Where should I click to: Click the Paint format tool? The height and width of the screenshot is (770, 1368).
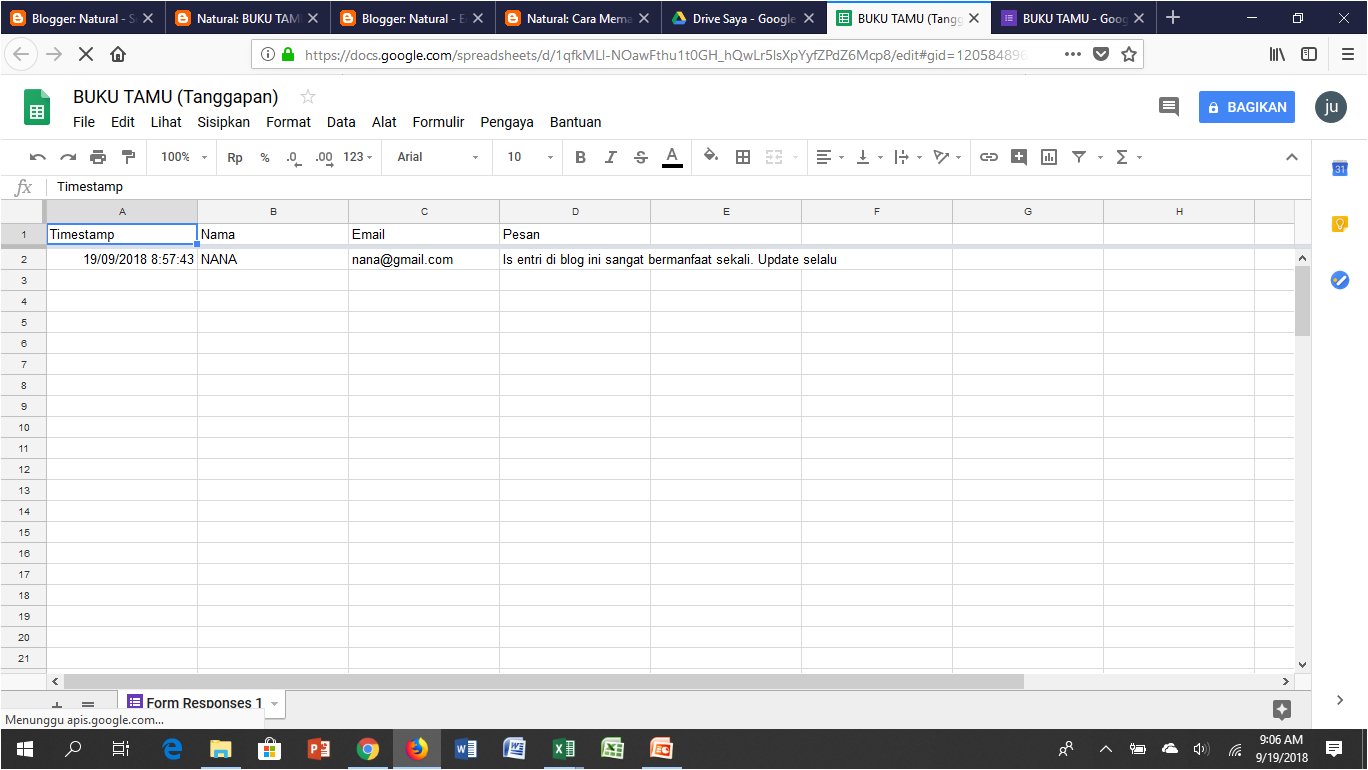click(128, 157)
